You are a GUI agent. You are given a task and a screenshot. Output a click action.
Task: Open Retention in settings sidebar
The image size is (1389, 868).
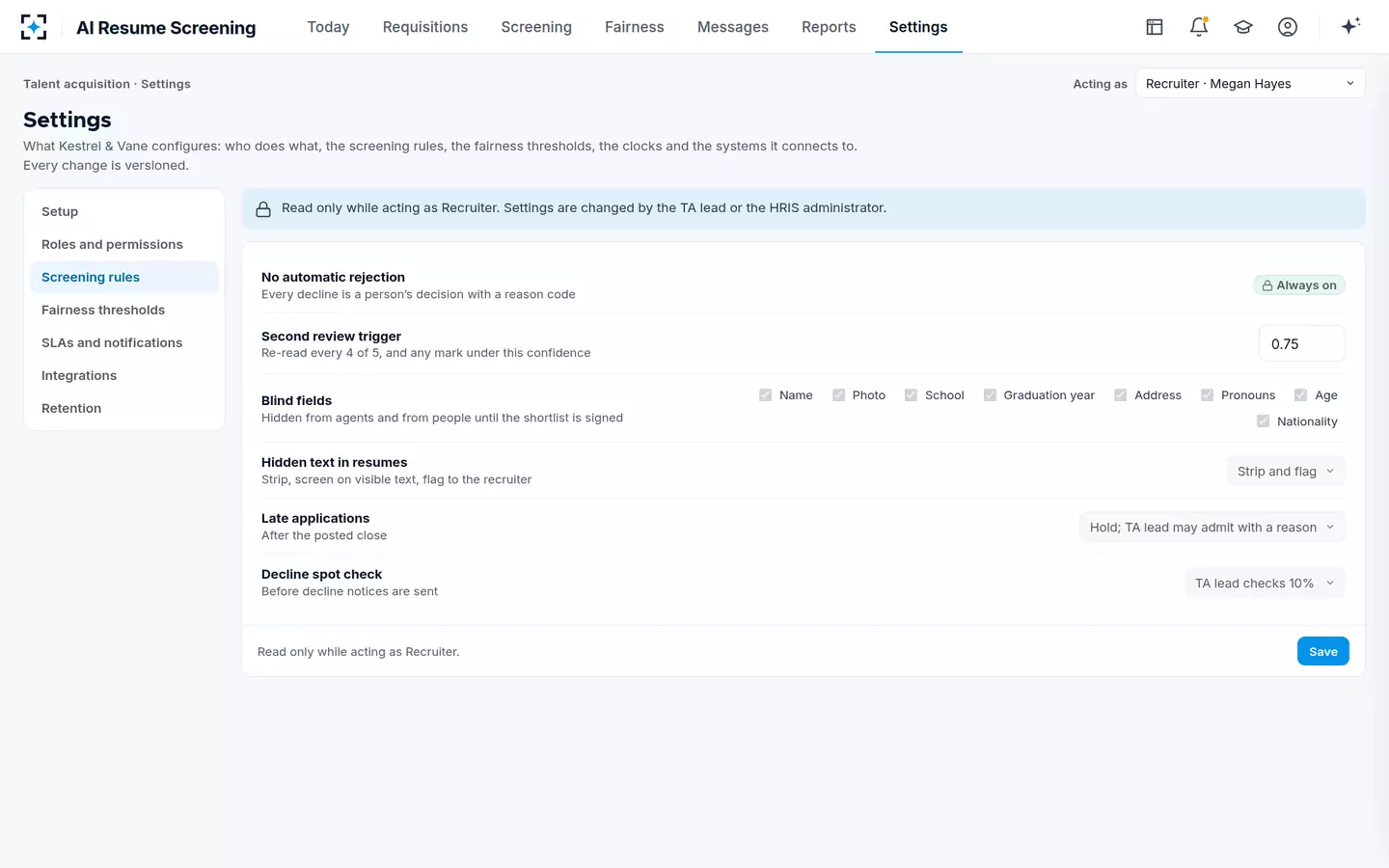pos(124,409)
